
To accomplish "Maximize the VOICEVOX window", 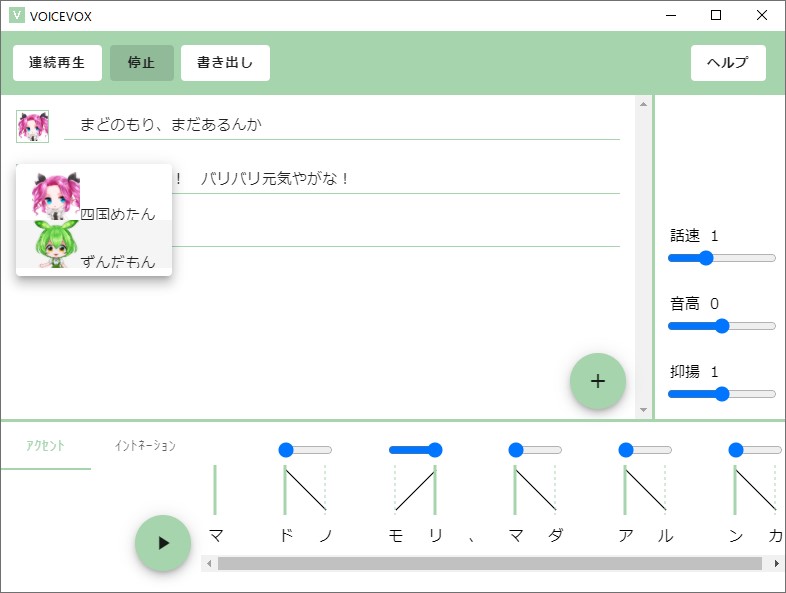I will [x=716, y=16].
